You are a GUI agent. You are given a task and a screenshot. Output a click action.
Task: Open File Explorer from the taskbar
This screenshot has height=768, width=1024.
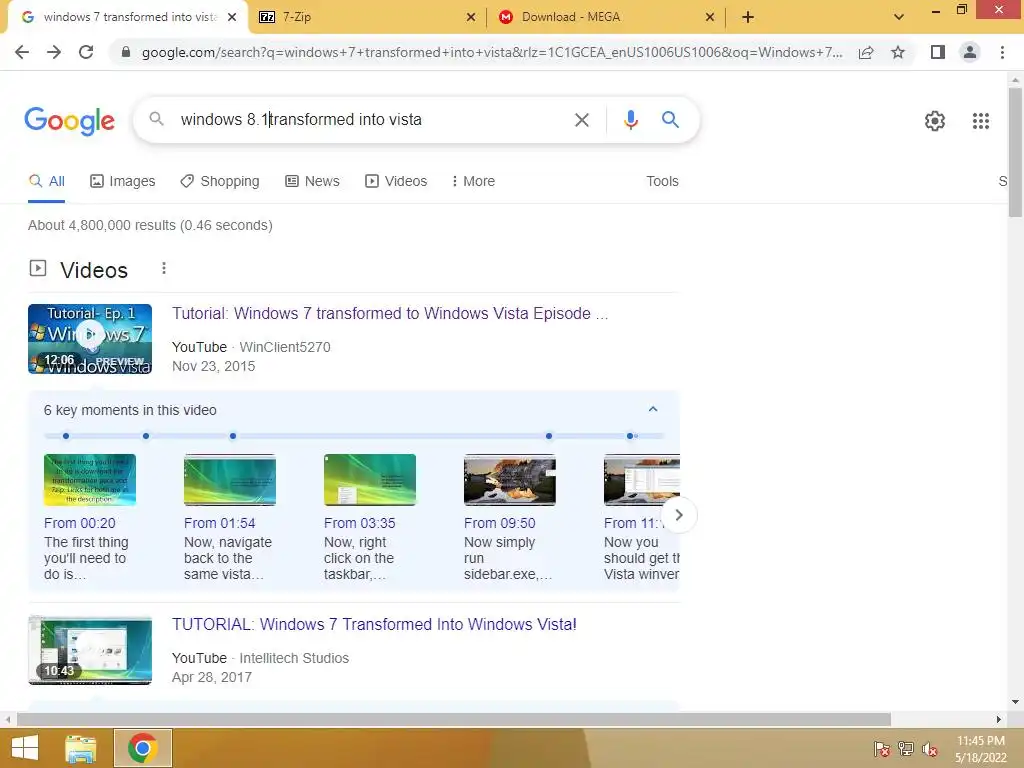[81, 748]
